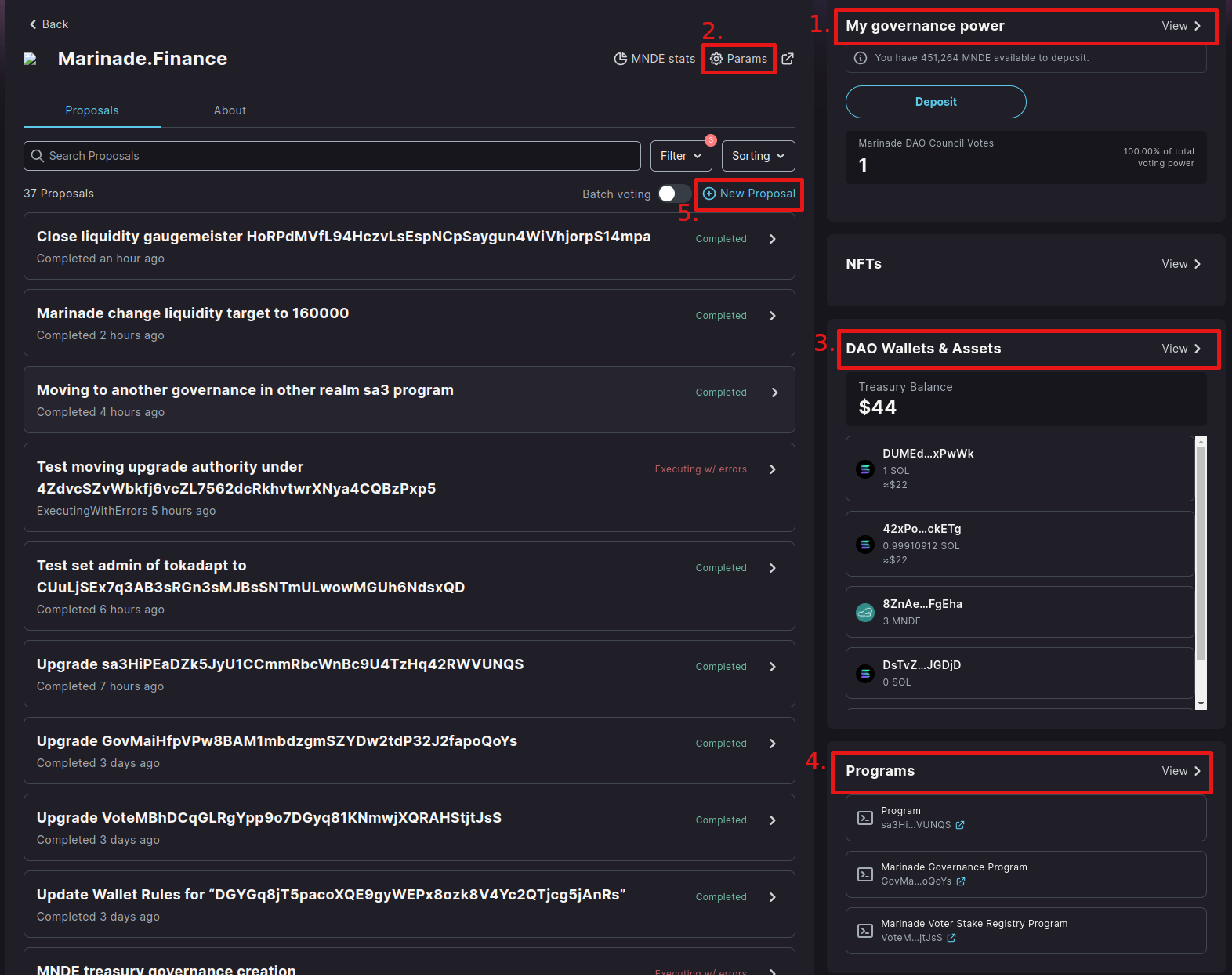Viewport: 1232px width, 977px height.
Task: Click the Search Proposals input field
Action: point(332,156)
